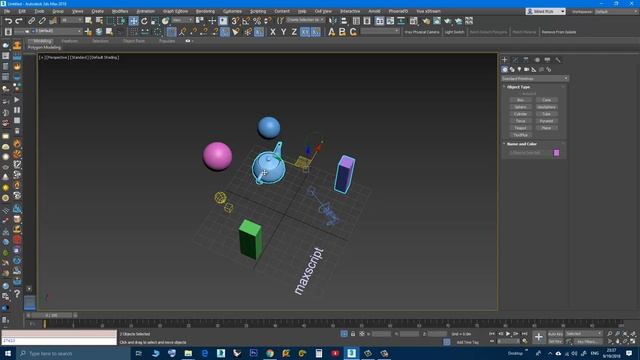This screenshot has height=360, width=640.
Task: Toggle the 3D Snaps icon
Action: (235, 21)
